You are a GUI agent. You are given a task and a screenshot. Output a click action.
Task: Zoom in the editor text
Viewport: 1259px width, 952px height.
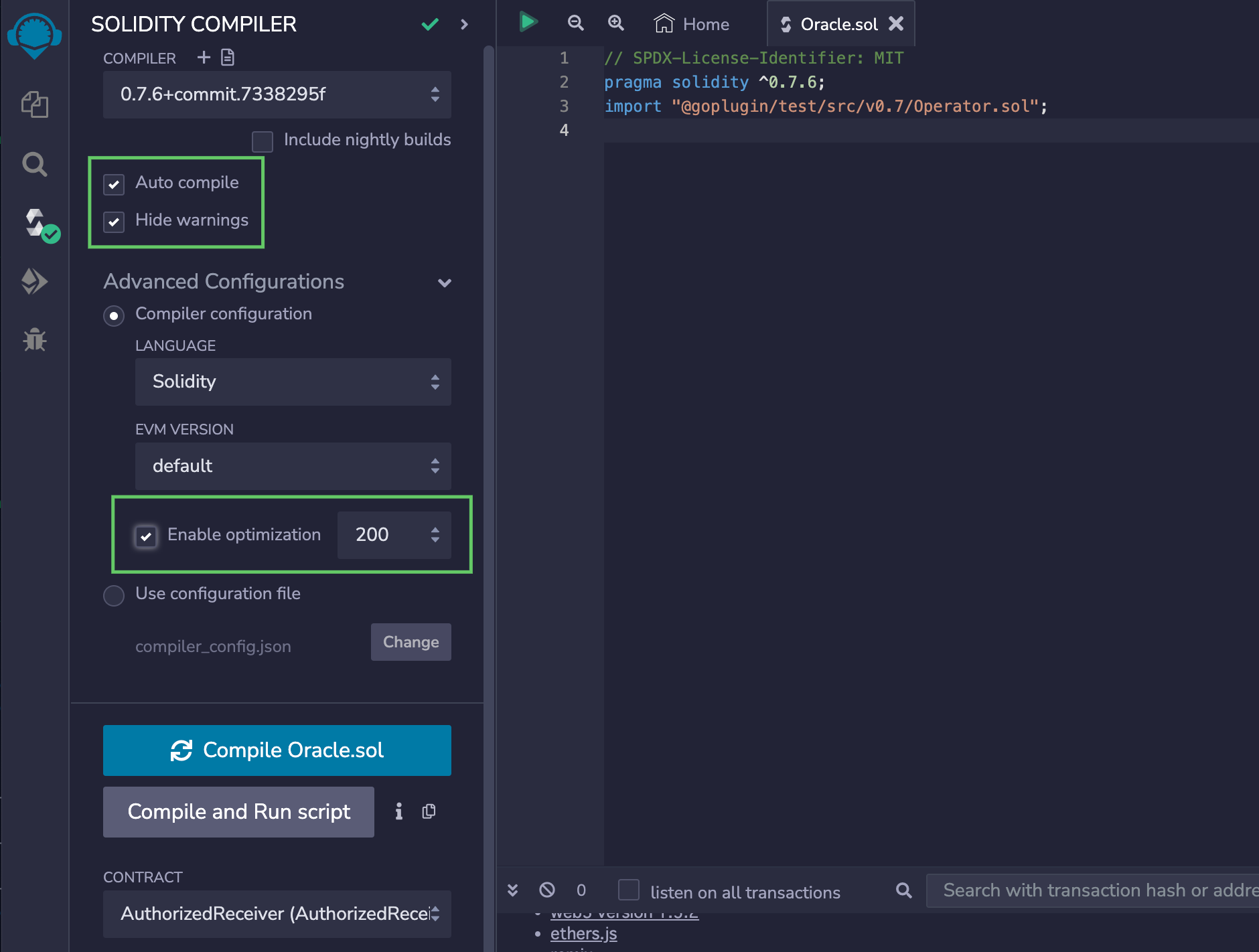point(615,23)
